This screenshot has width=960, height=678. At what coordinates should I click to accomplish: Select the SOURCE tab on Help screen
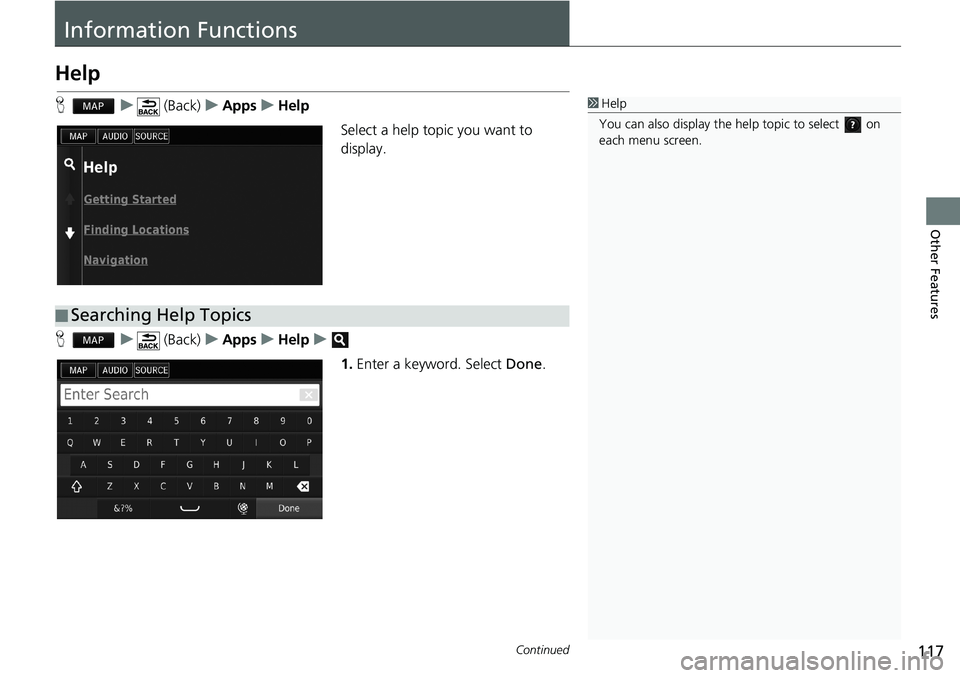click(x=152, y=136)
